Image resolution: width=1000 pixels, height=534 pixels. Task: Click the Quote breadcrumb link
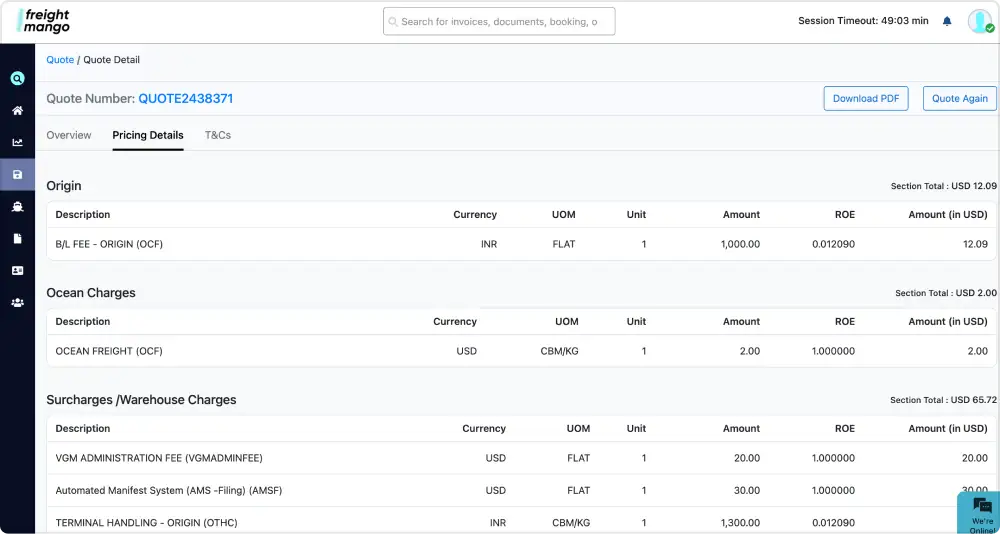pyautogui.click(x=60, y=60)
